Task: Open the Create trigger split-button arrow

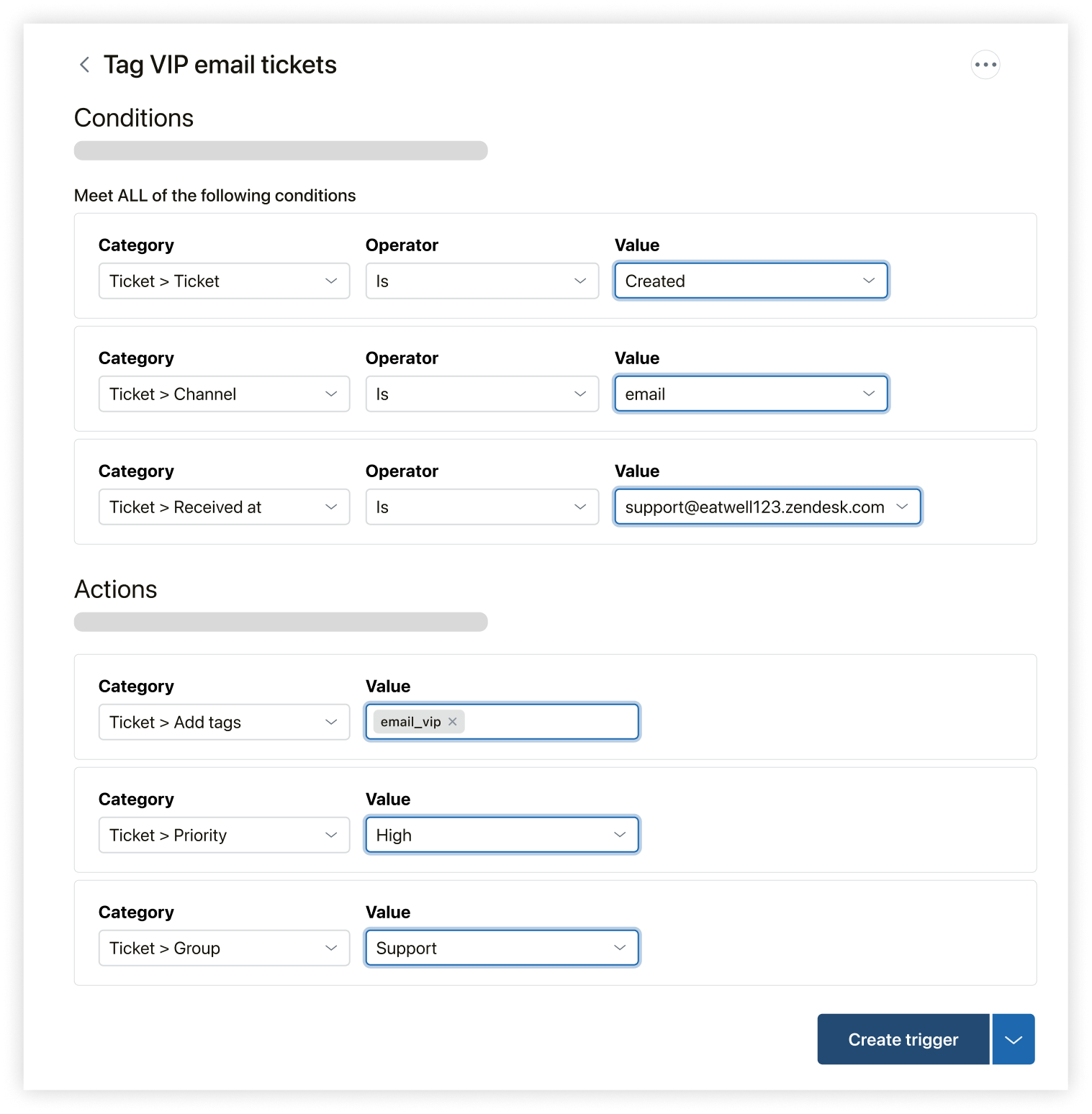Action: point(1013,1039)
